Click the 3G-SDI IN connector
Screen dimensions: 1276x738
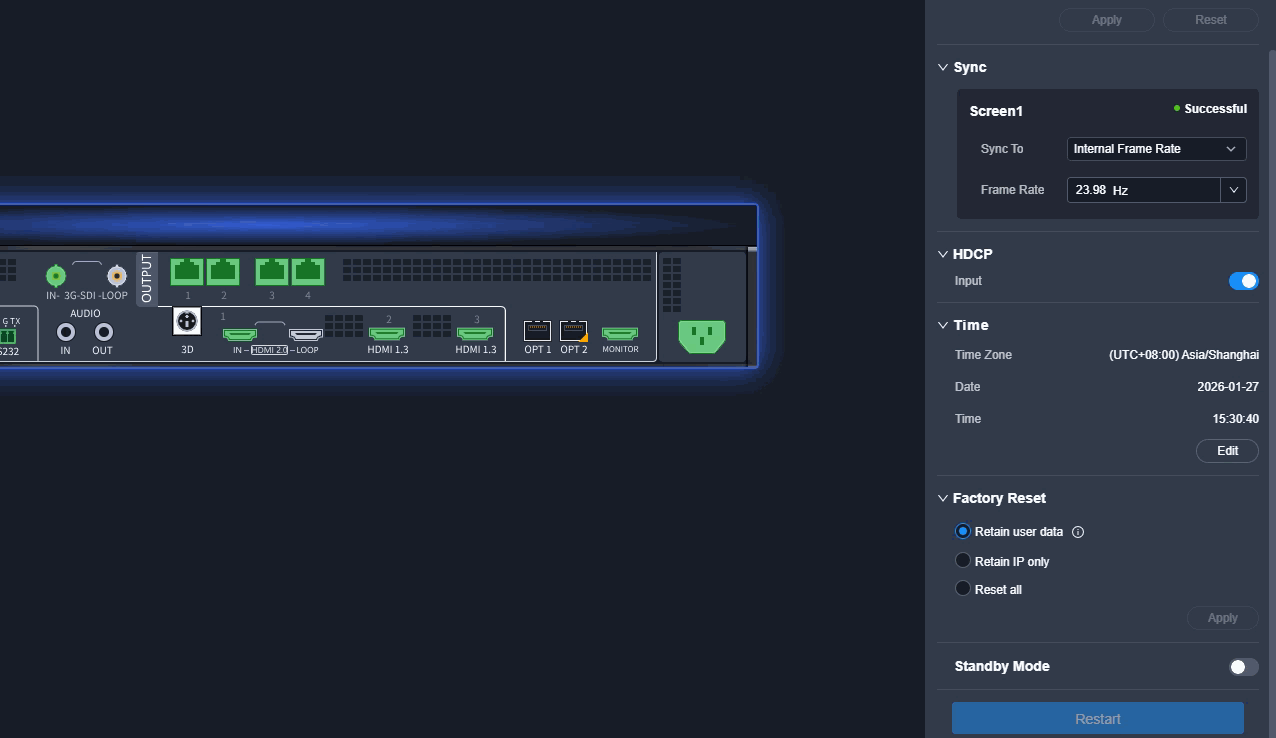pyautogui.click(x=56, y=275)
